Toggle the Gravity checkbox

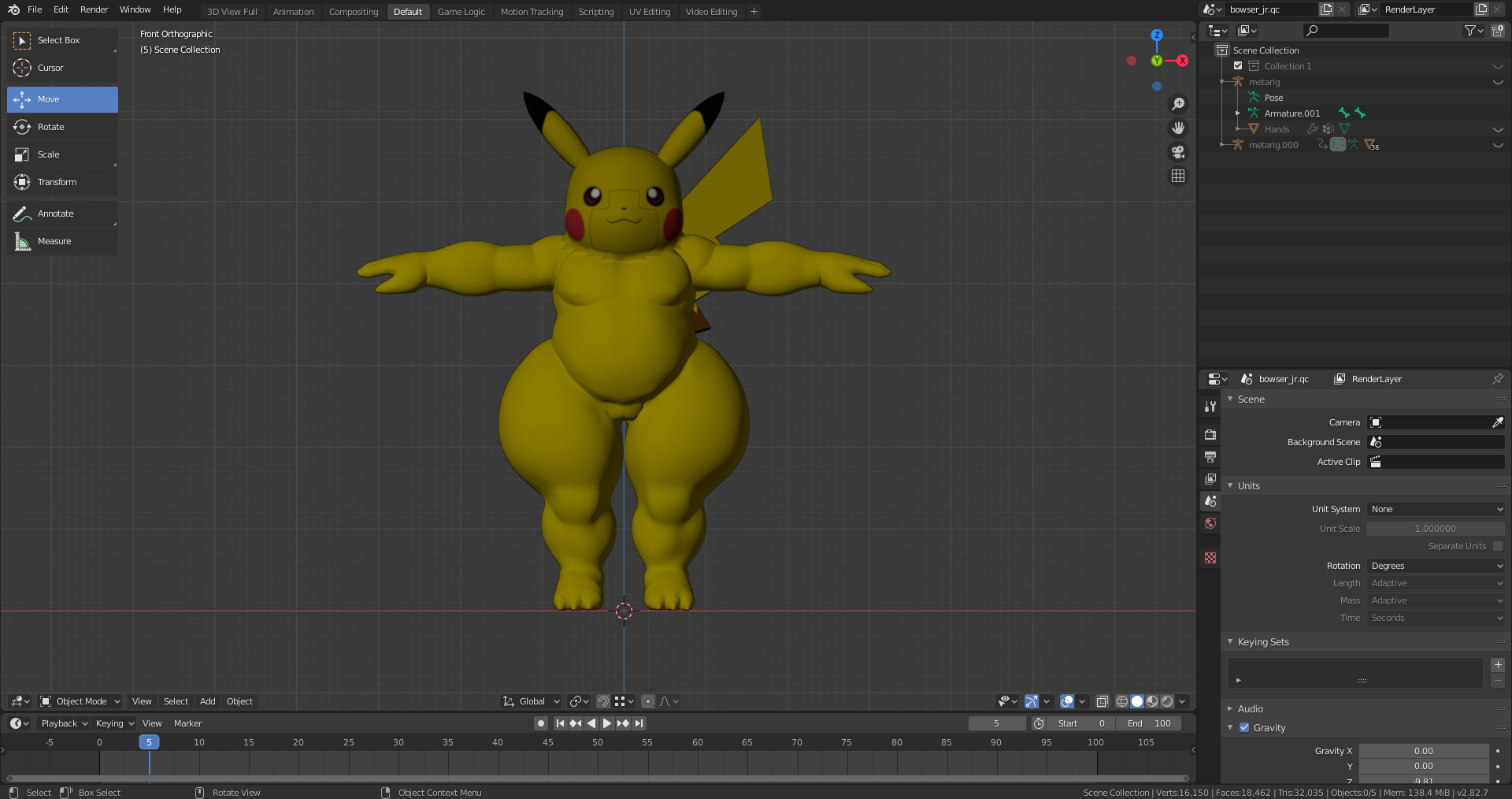1244,728
